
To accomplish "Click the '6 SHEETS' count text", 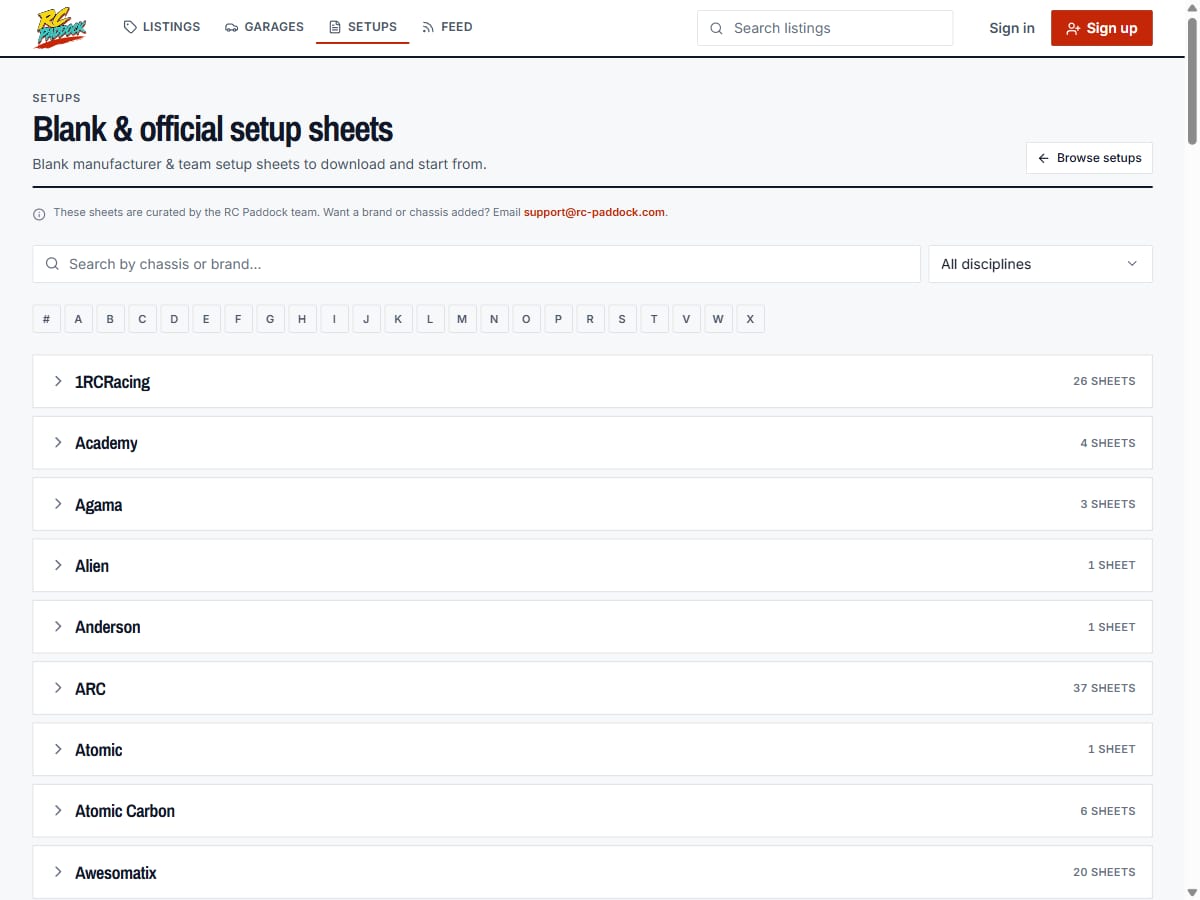I will [1108, 811].
